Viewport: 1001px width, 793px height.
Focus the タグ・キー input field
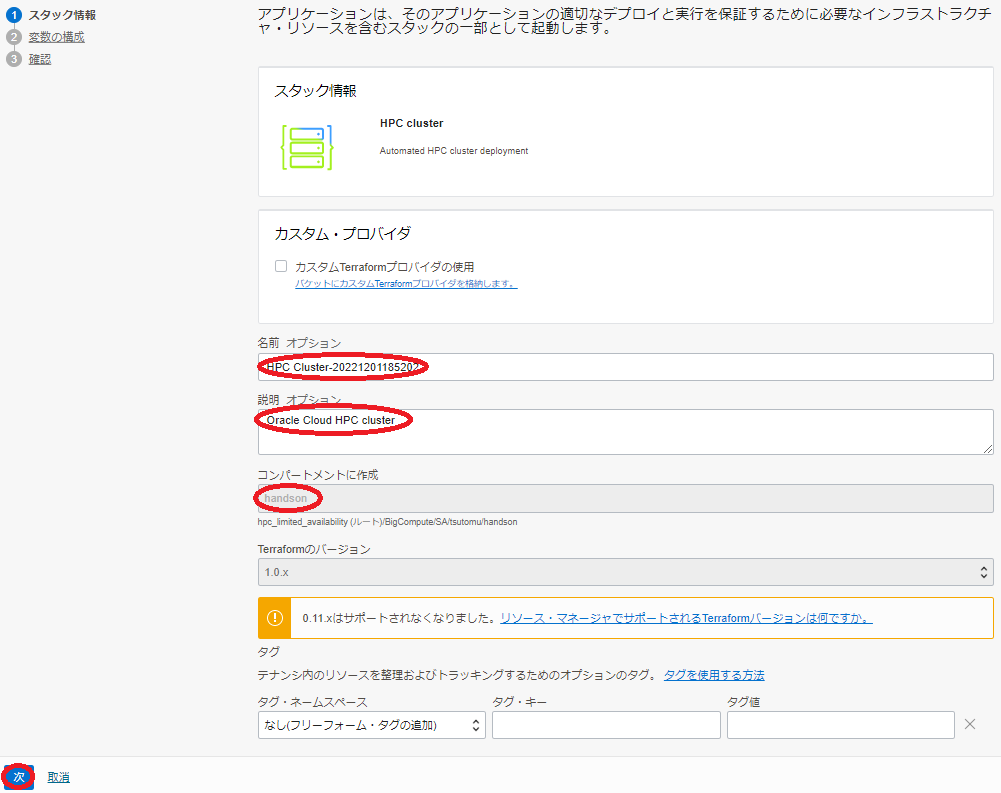click(x=606, y=725)
